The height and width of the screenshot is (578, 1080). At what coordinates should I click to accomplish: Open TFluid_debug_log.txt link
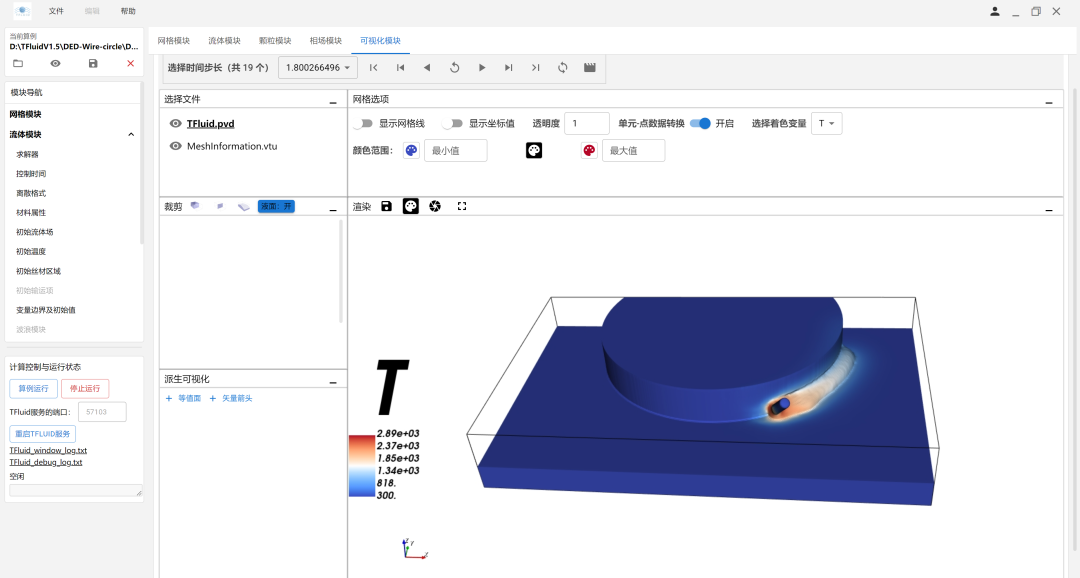45,462
